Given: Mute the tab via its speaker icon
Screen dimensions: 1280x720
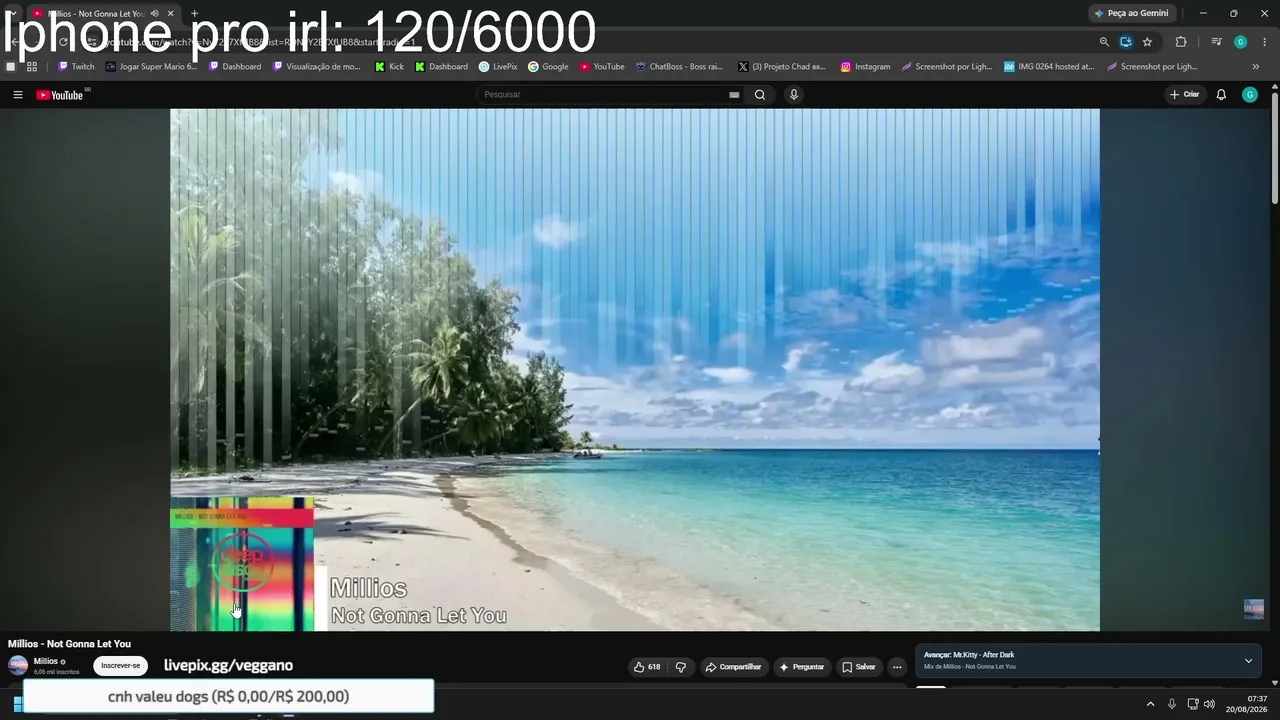Looking at the screenshot, I should click(154, 14).
